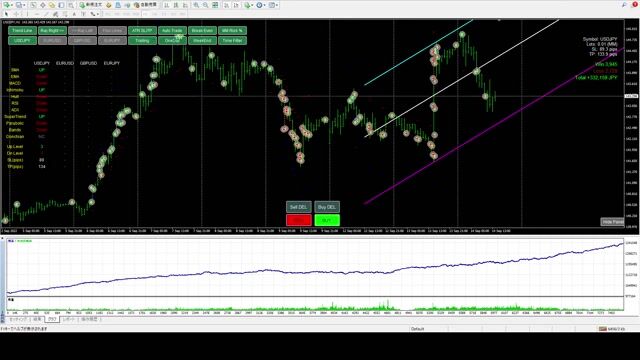Switch chart to candlestick mode
Image resolution: width=640 pixels, height=360 pixels.
coord(176,5)
